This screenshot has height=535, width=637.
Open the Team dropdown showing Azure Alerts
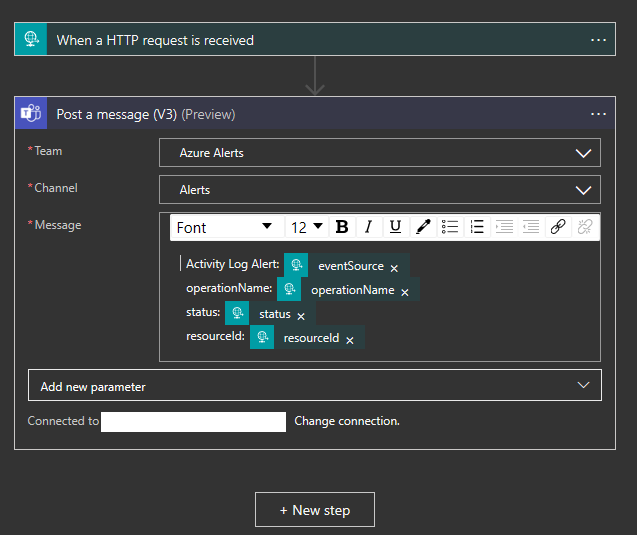click(380, 153)
